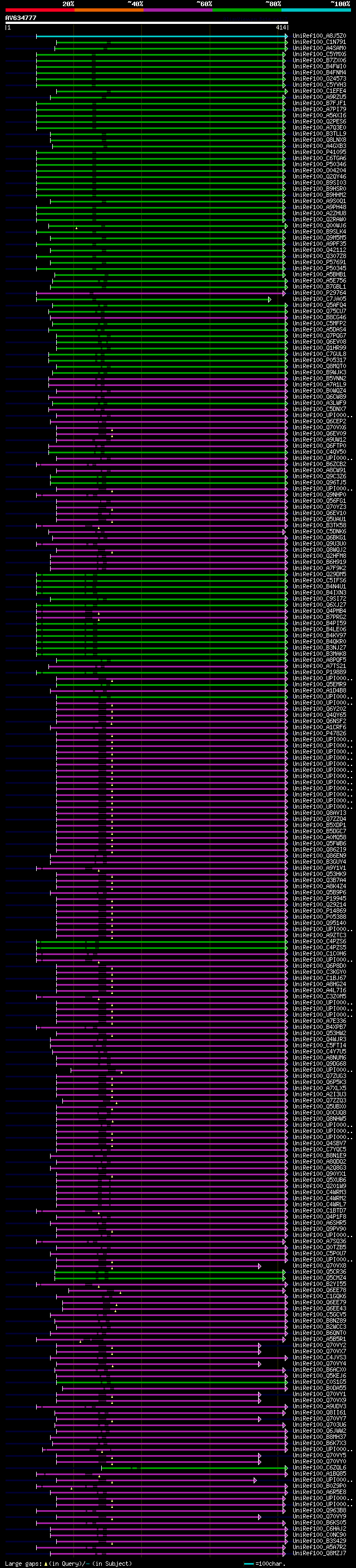Select the UniRef100_Q6Y202 row label
The image size is (356, 1568).
pos(319,709)
